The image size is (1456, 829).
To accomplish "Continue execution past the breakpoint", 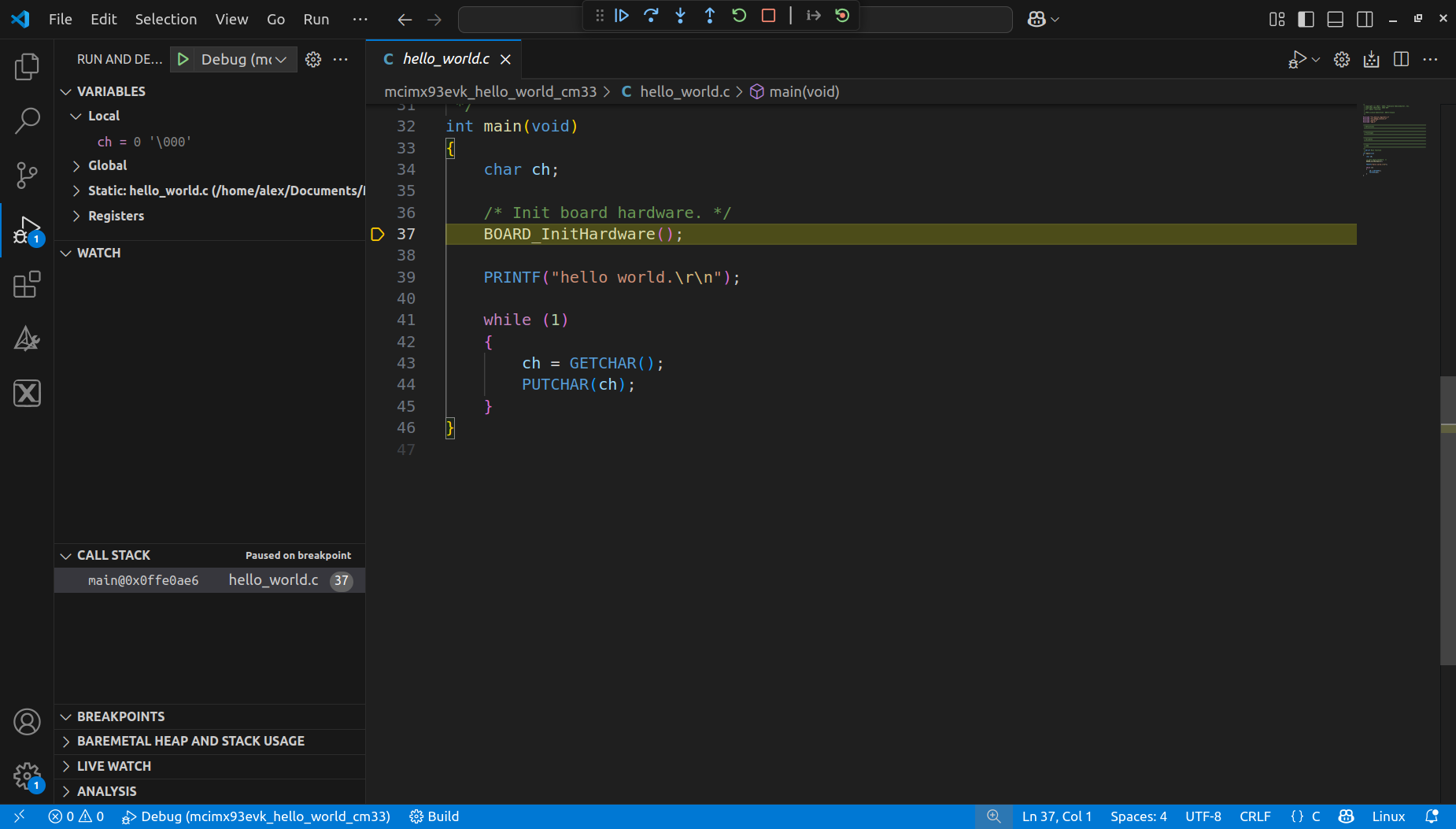I will (x=622, y=15).
